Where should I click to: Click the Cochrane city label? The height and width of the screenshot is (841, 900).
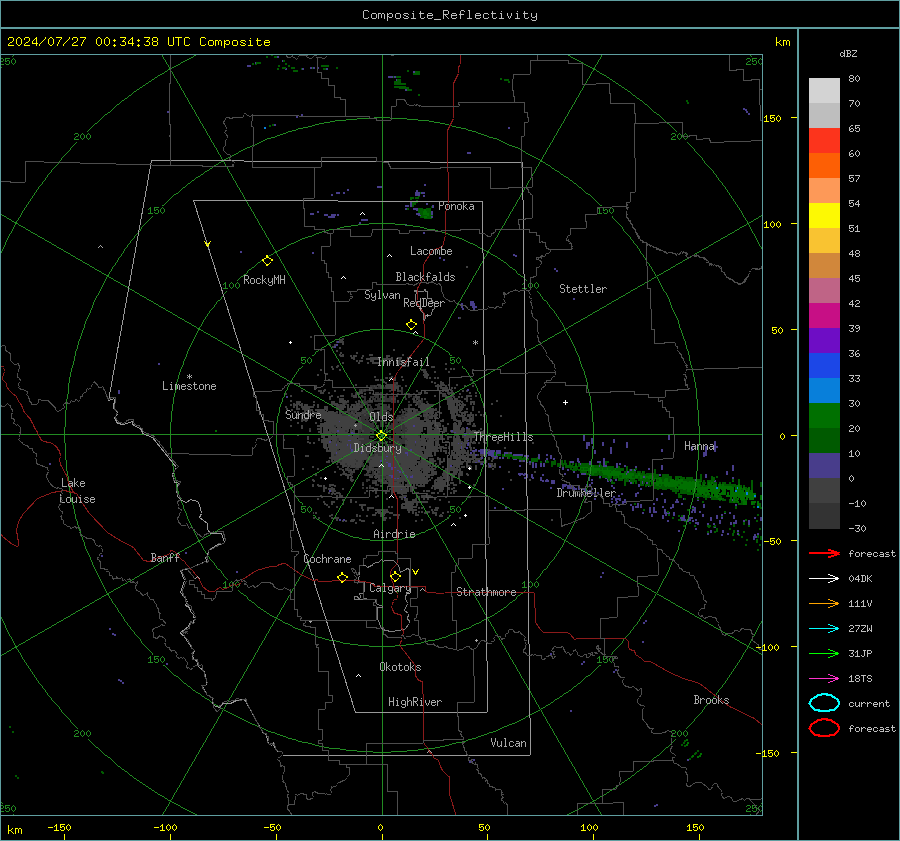pos(327,559)
